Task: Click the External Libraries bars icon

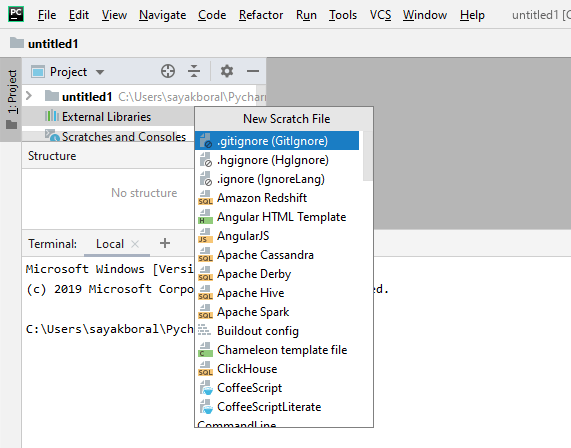Action: click(x=52, y=116)
